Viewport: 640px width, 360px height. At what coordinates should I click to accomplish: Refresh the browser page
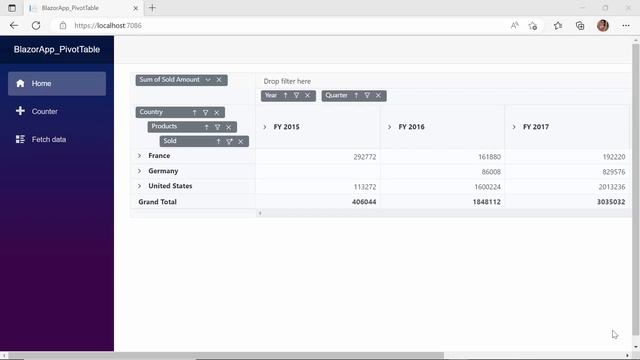point(36,25)
